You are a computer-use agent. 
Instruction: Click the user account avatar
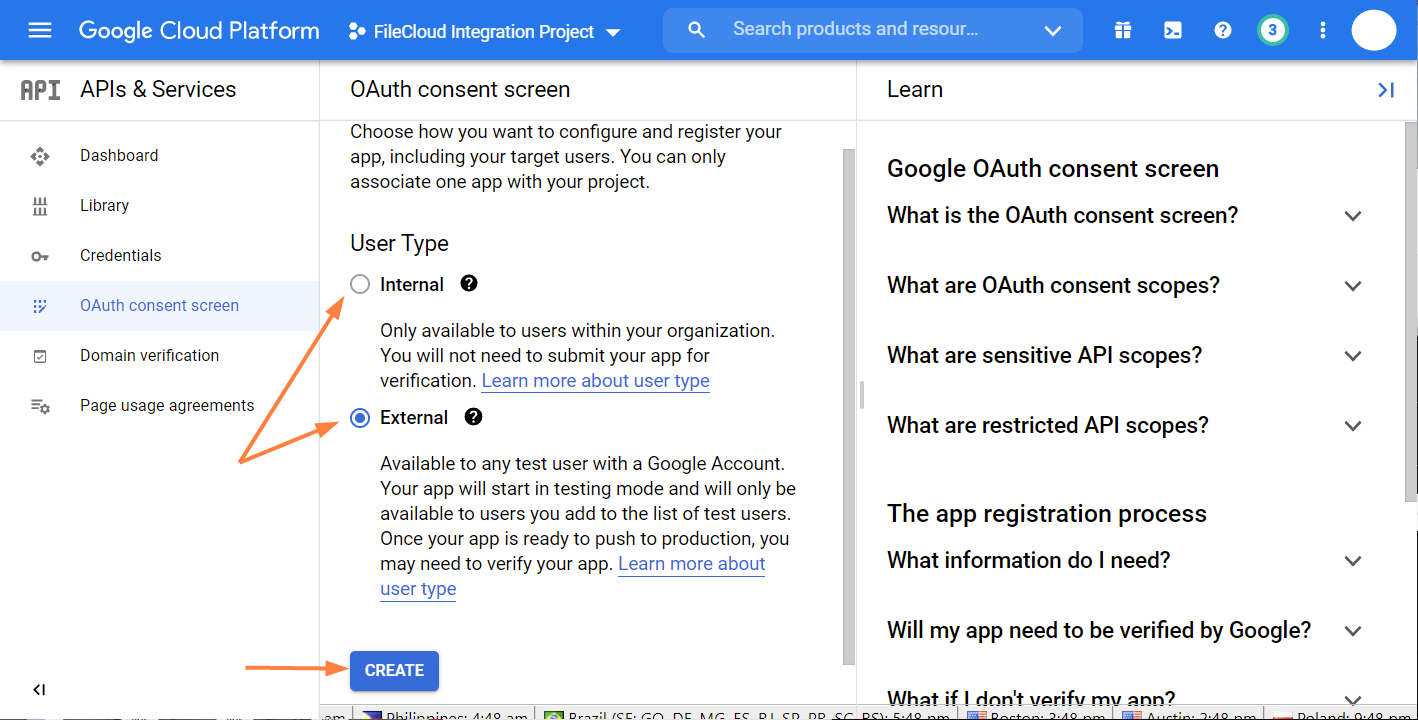coord(1373,29)
